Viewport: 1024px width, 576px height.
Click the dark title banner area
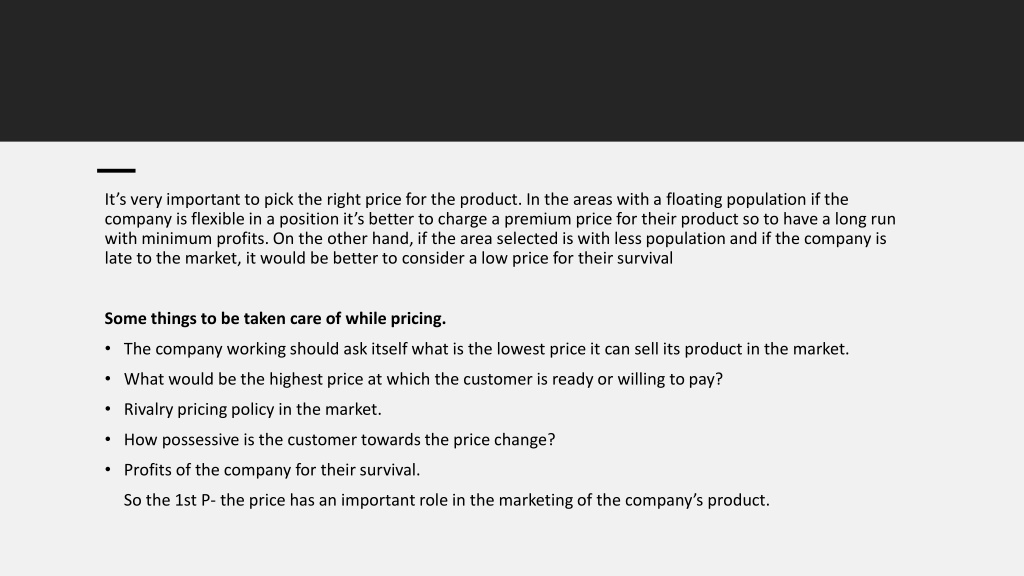click(512, 71)
